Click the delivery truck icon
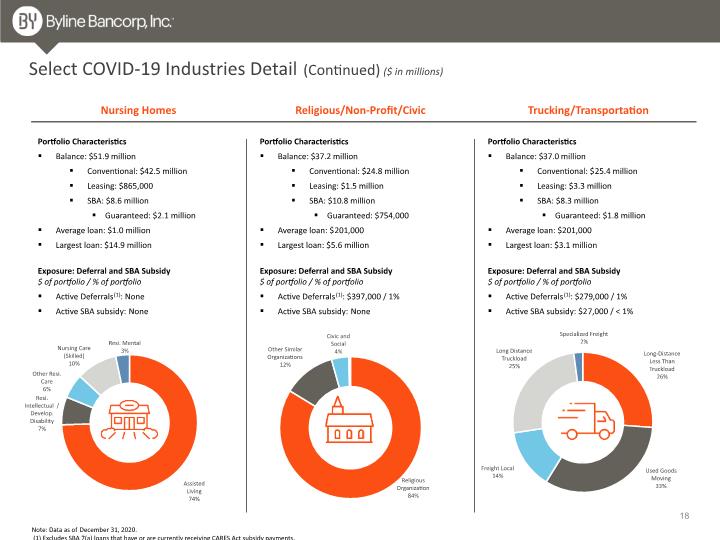The height and width of the screenshot is (540, 720). pos(586,421)
